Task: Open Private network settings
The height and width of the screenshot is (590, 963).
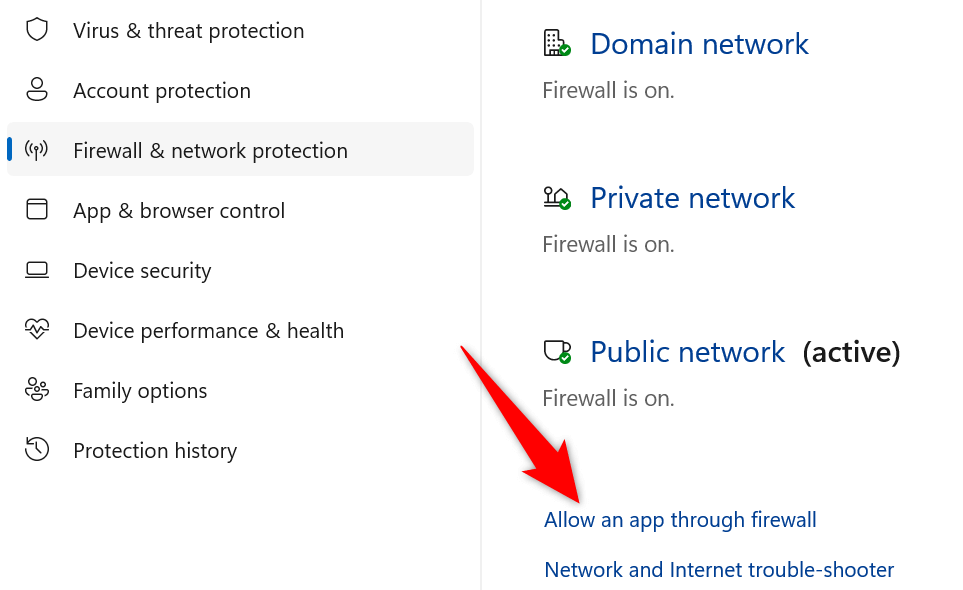Action: pos(693,197)
